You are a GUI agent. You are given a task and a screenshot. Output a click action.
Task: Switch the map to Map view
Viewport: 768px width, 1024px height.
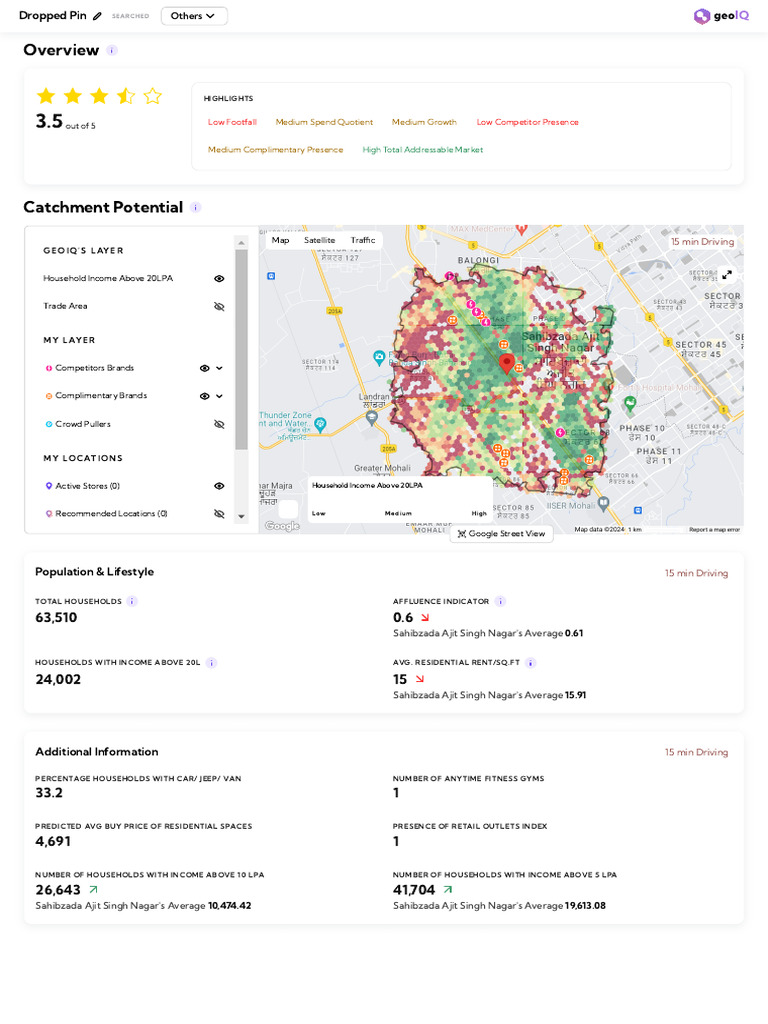pos(280,240)
